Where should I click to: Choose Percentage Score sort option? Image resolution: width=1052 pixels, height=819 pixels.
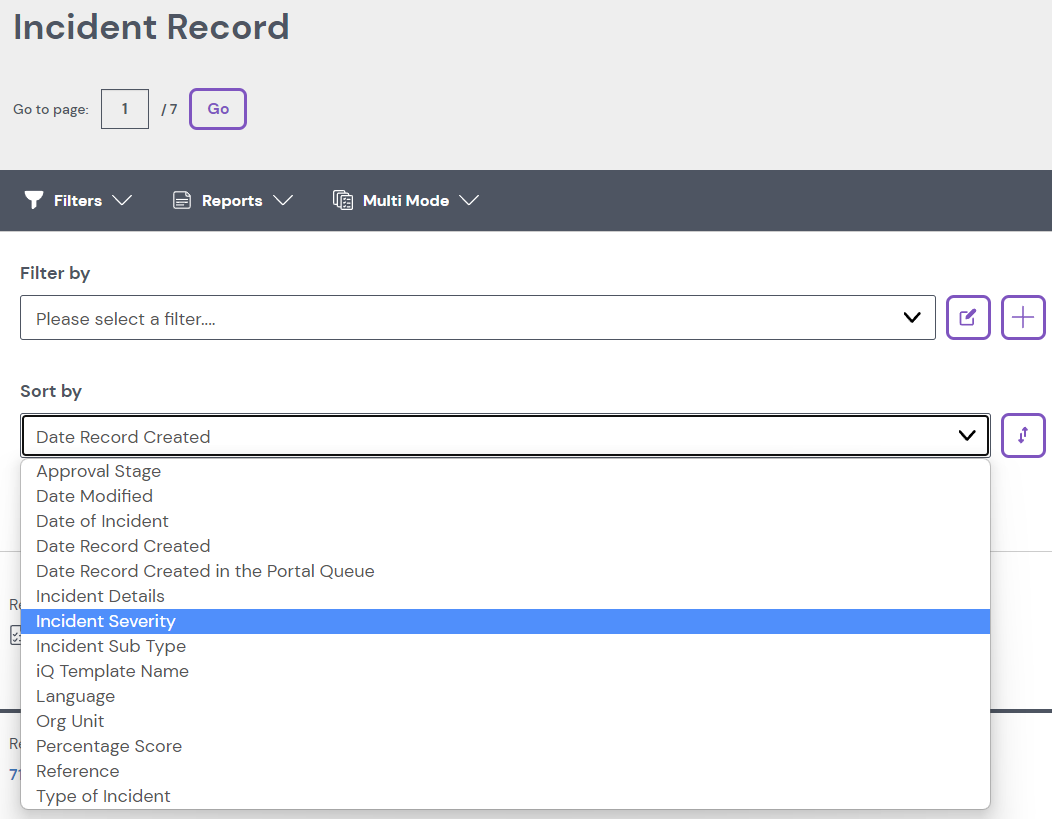pos(109,747)
